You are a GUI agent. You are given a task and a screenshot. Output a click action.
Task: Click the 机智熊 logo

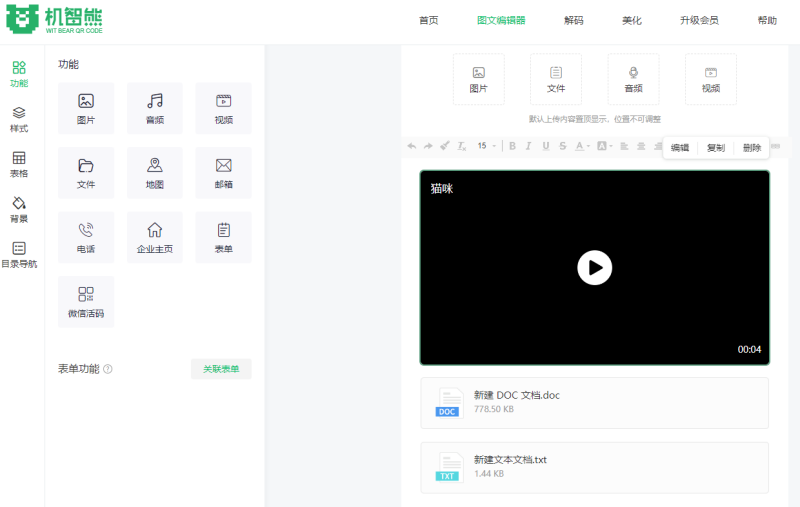(x=54, y=19)
